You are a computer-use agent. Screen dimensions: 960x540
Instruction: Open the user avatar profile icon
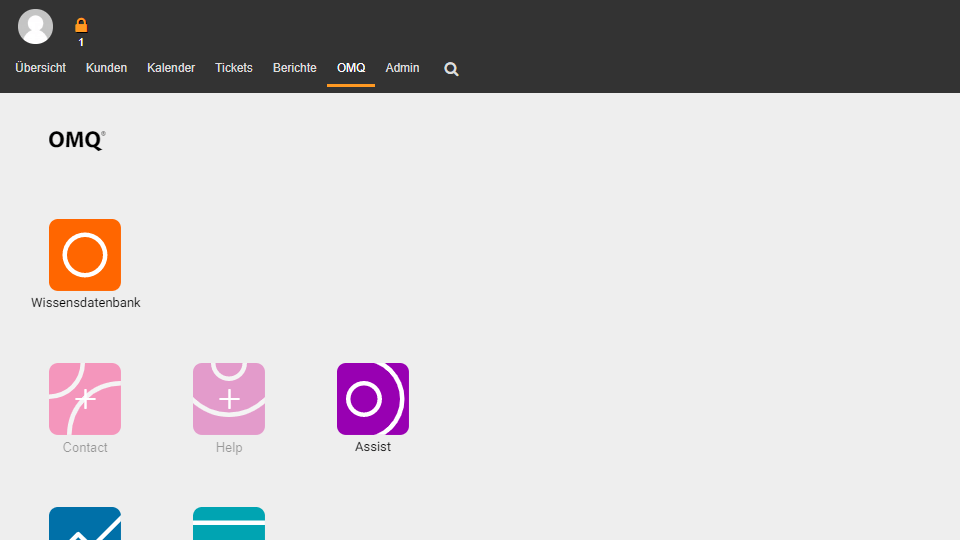click(36, 26)
